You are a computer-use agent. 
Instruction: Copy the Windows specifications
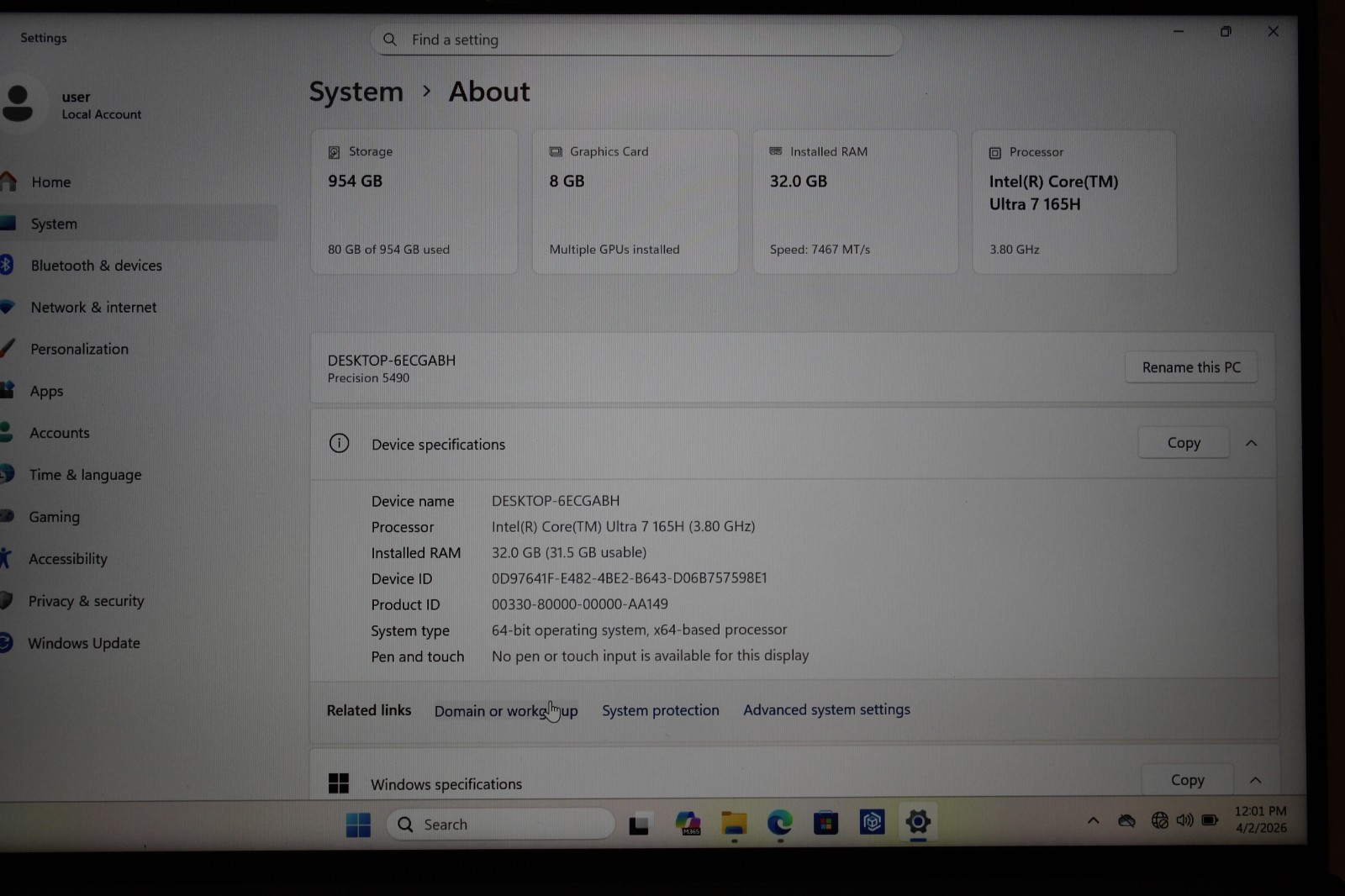1188,780
